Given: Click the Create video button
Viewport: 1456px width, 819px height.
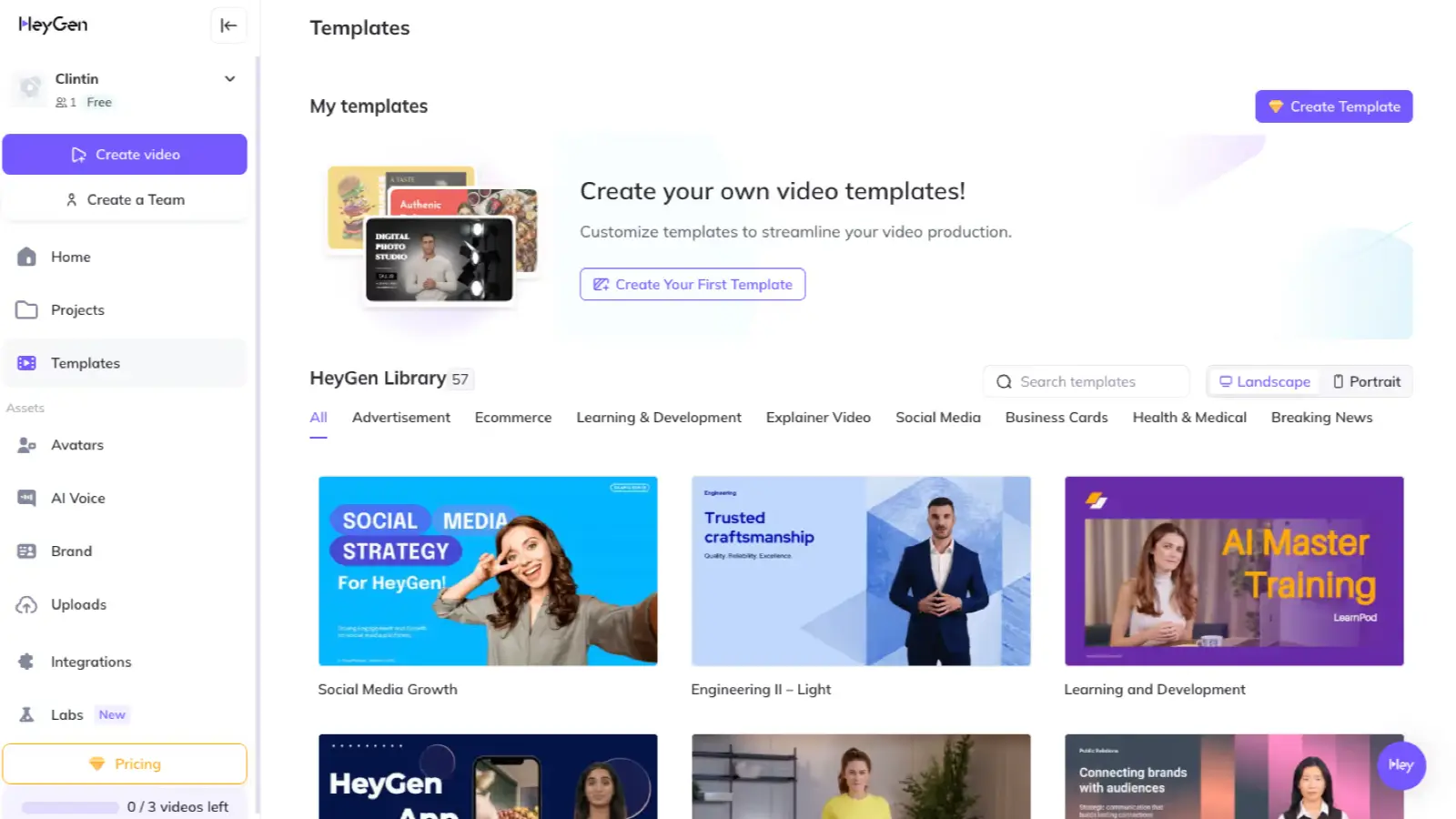Looking at the screenshot, I should click(125, 155).
